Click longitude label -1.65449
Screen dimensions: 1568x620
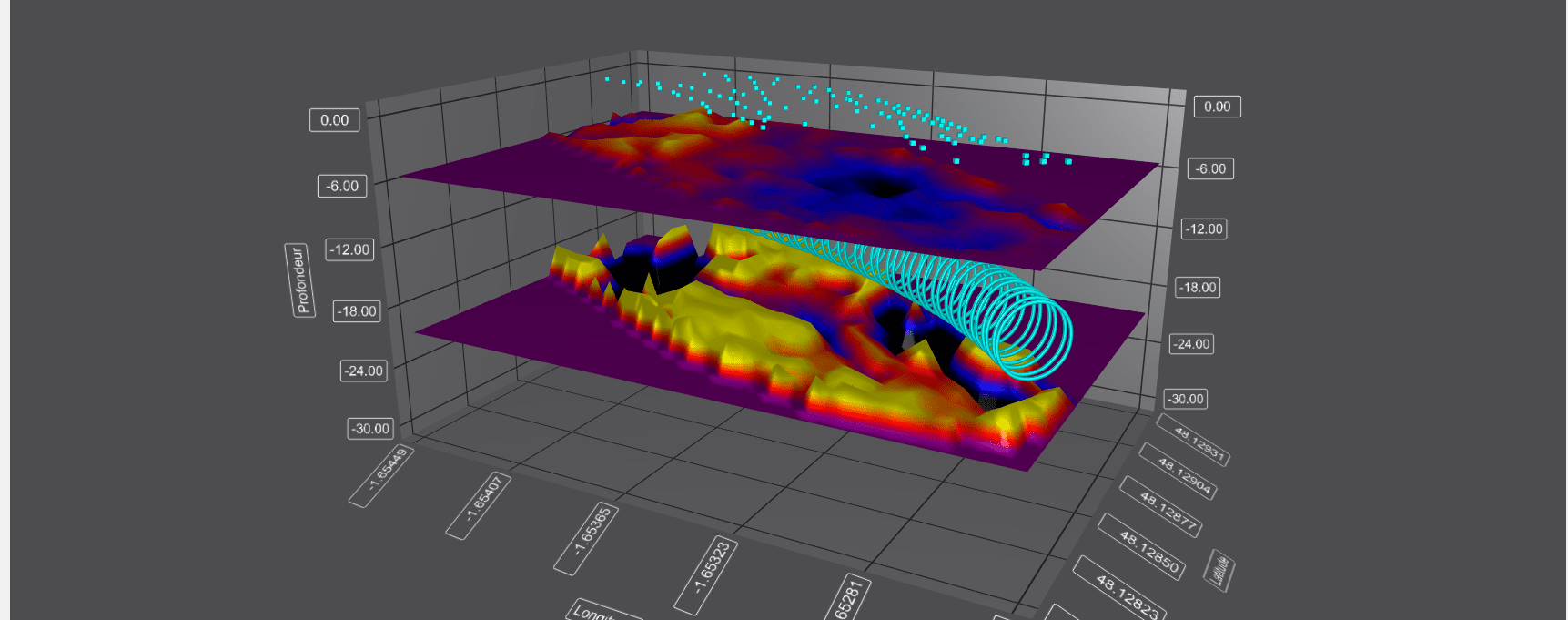tap(382, 475)
